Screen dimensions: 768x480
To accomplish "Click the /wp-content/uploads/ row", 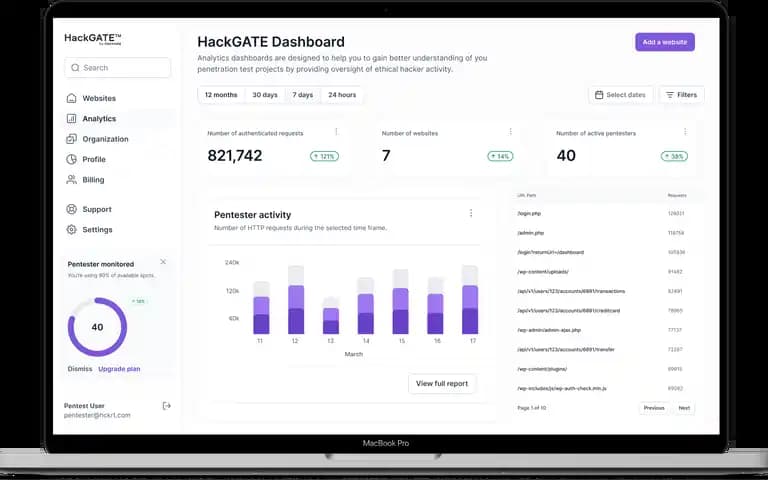I will (605, 272).
